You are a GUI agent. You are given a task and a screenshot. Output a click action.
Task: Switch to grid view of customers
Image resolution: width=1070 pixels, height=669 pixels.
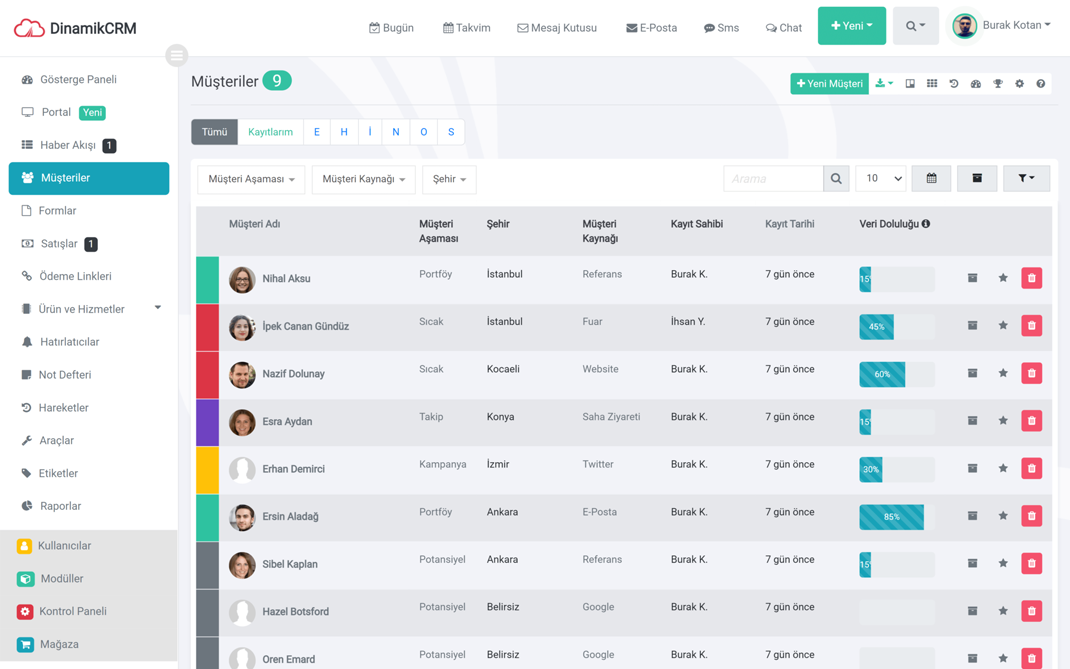(x=932, y=84)
